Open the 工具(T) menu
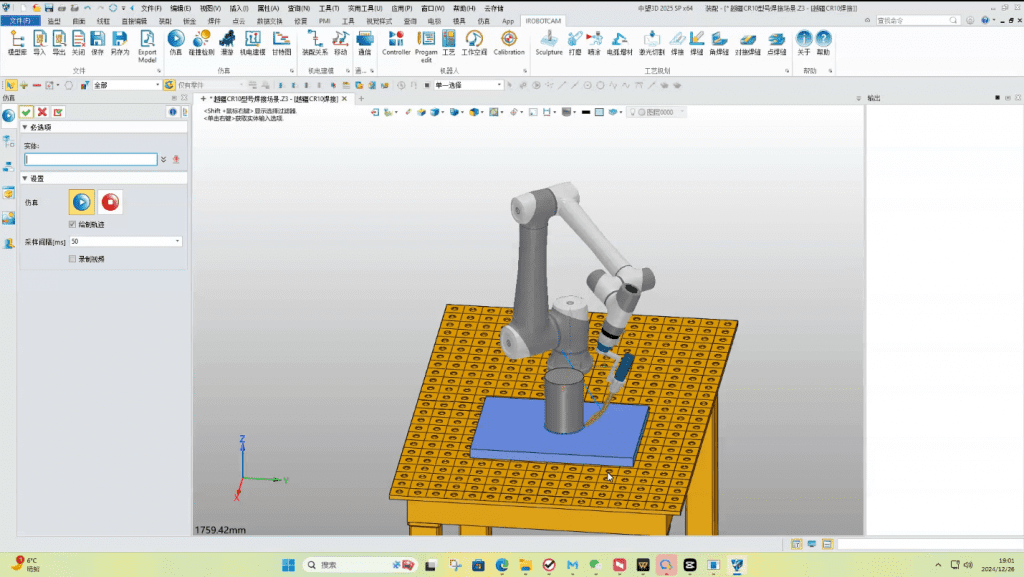 coord(329,8)
